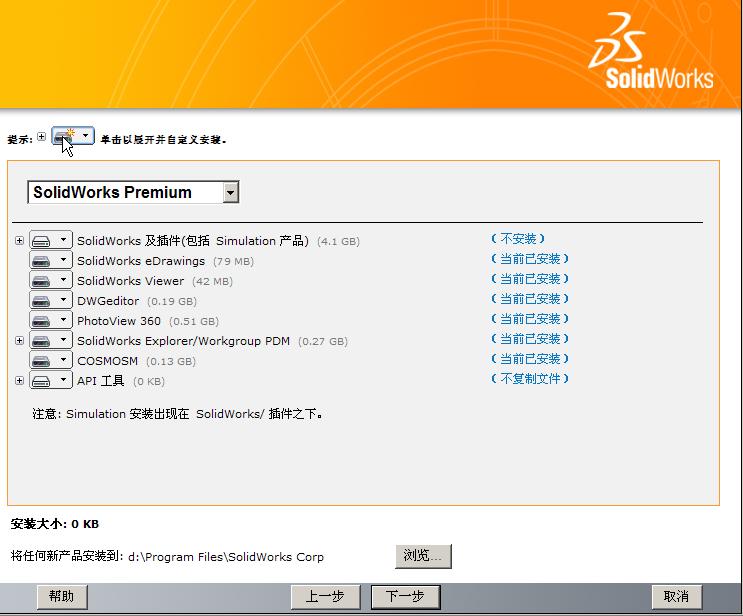Open install option arrow for PhotoView 360
The image size is (743, 616).
coord(63,320)
